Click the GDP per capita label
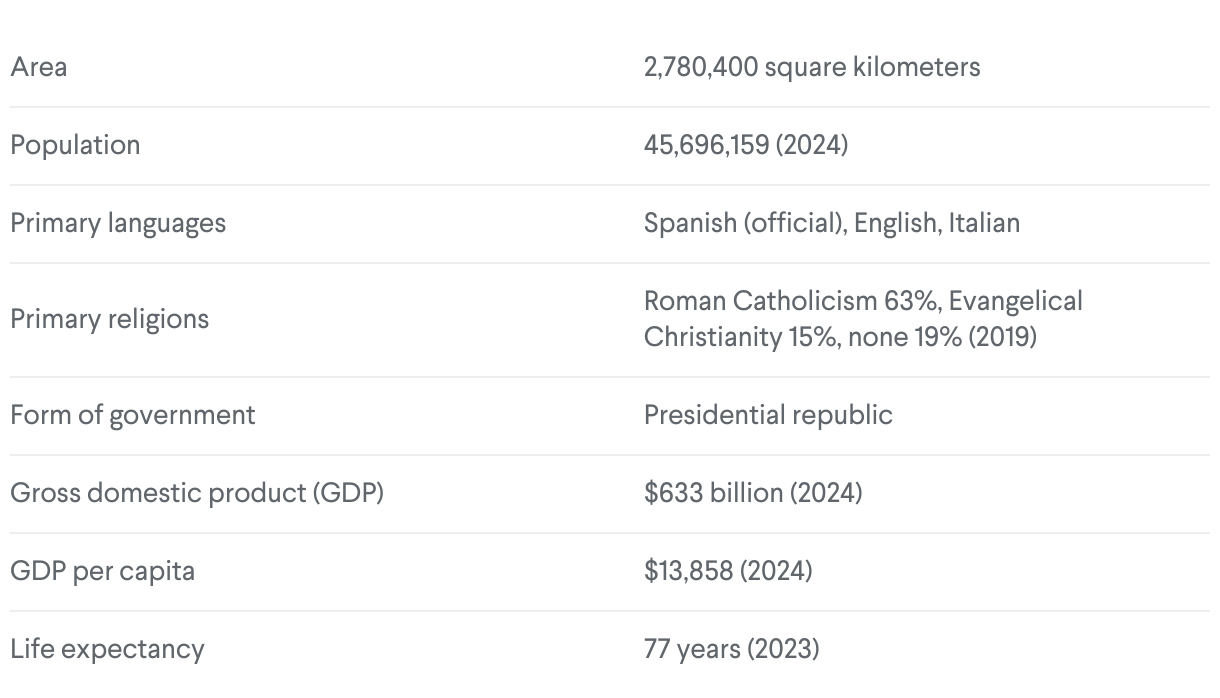 [x=102, y=571]
